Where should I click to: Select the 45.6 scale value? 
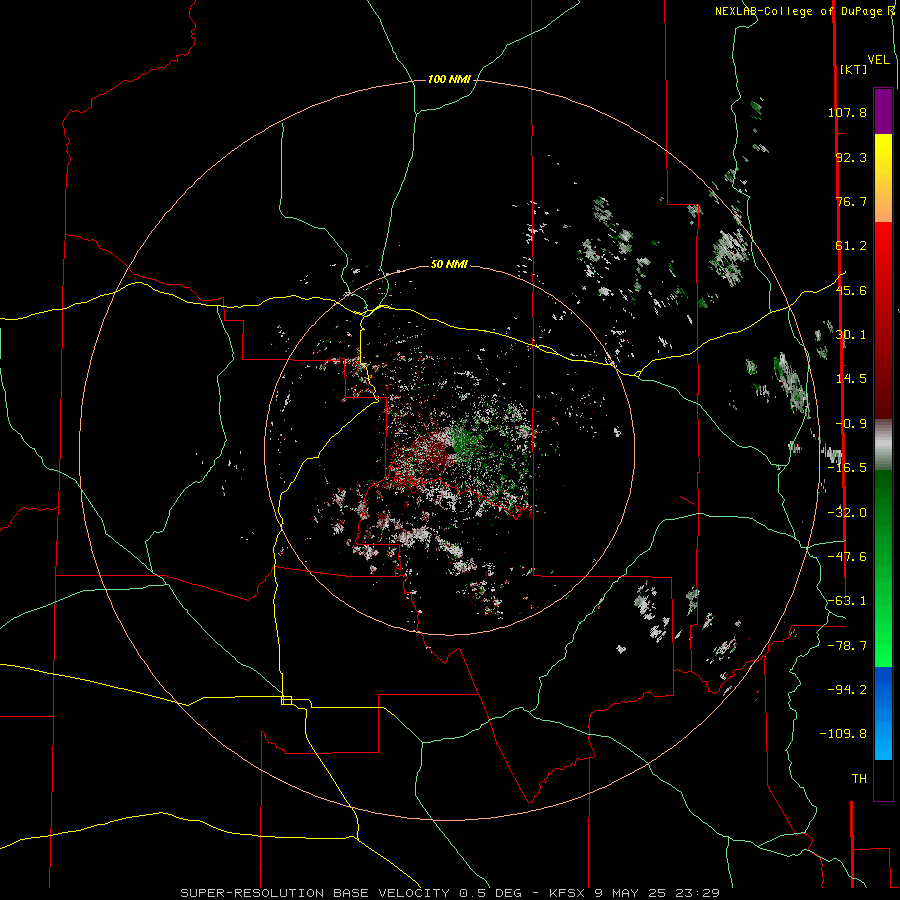coord(851,290)
